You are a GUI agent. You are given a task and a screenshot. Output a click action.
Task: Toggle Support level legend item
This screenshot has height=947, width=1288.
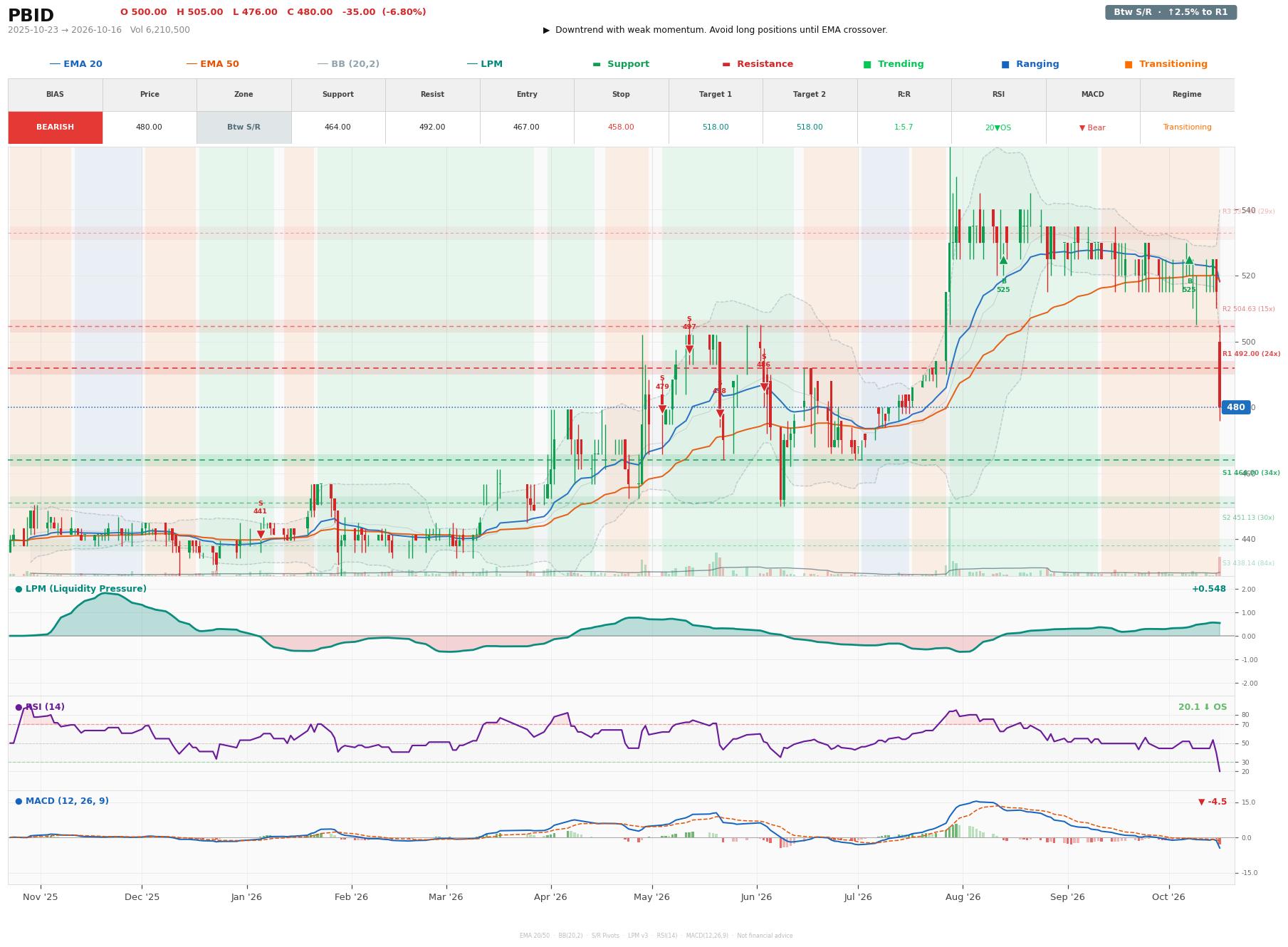coord(621,64)
